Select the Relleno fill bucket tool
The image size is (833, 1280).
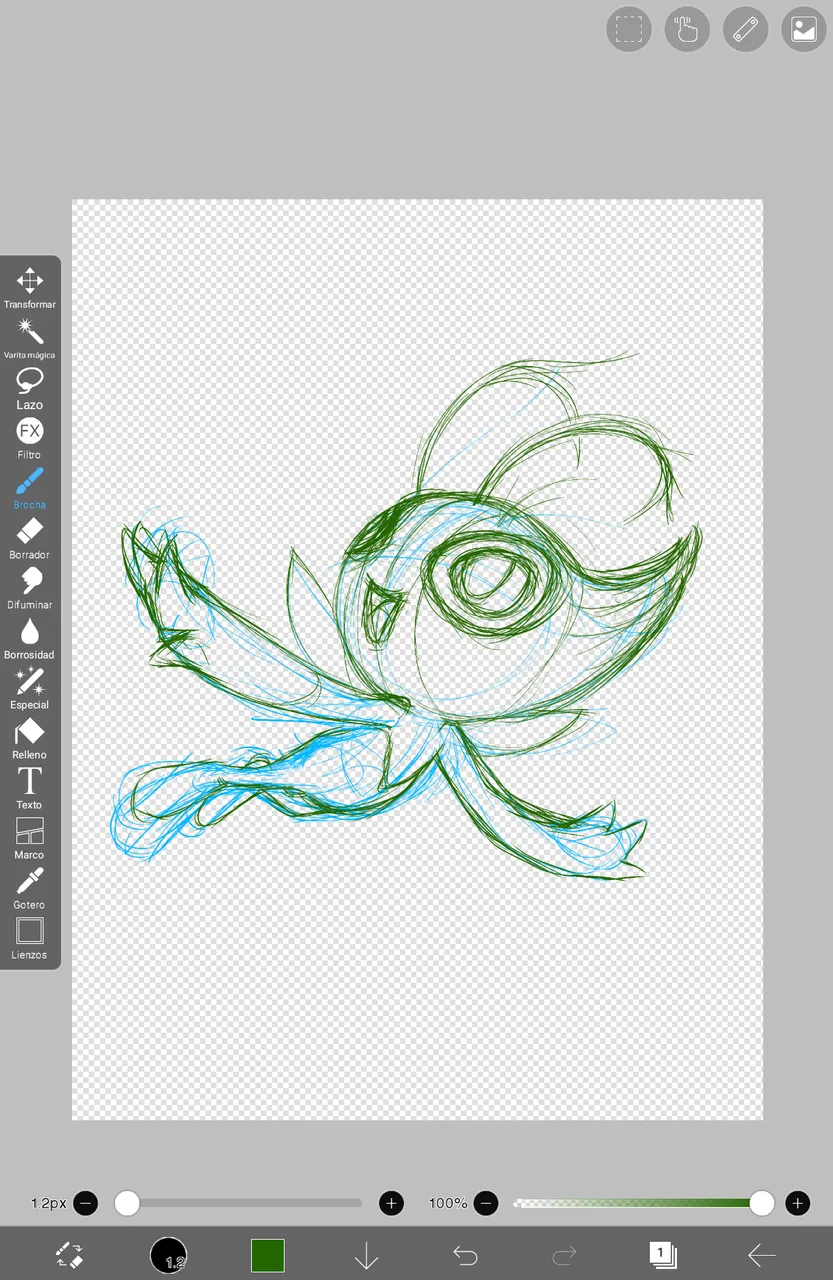(30, 738)
